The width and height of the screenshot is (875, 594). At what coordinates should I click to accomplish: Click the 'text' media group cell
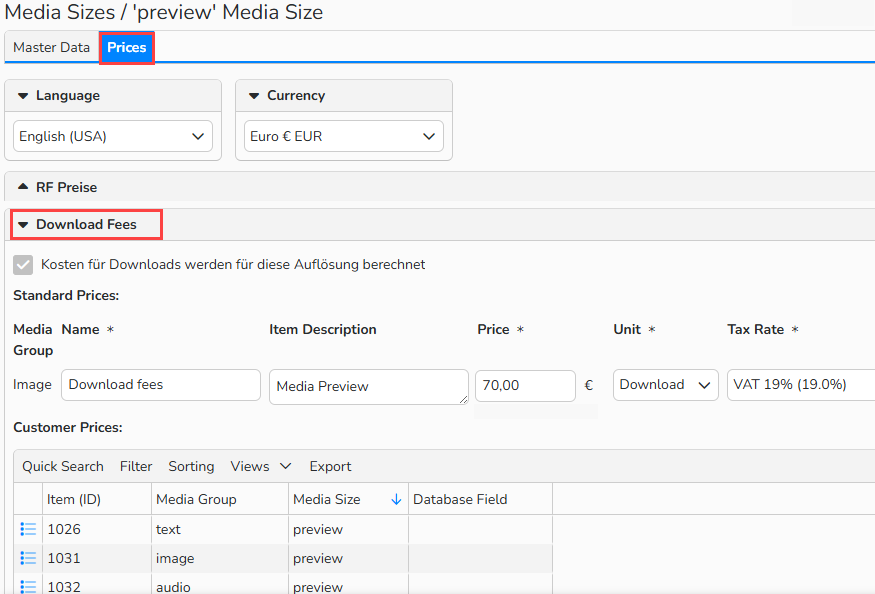tap(220, 529)
